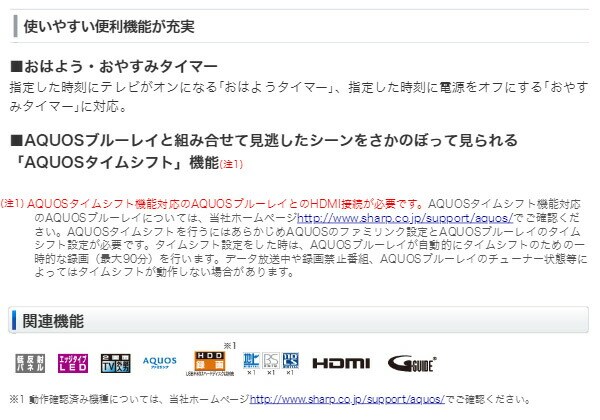
Task: Click the timer description paragraph starting 指定した時刻
Action: click(x=299, y=97)
